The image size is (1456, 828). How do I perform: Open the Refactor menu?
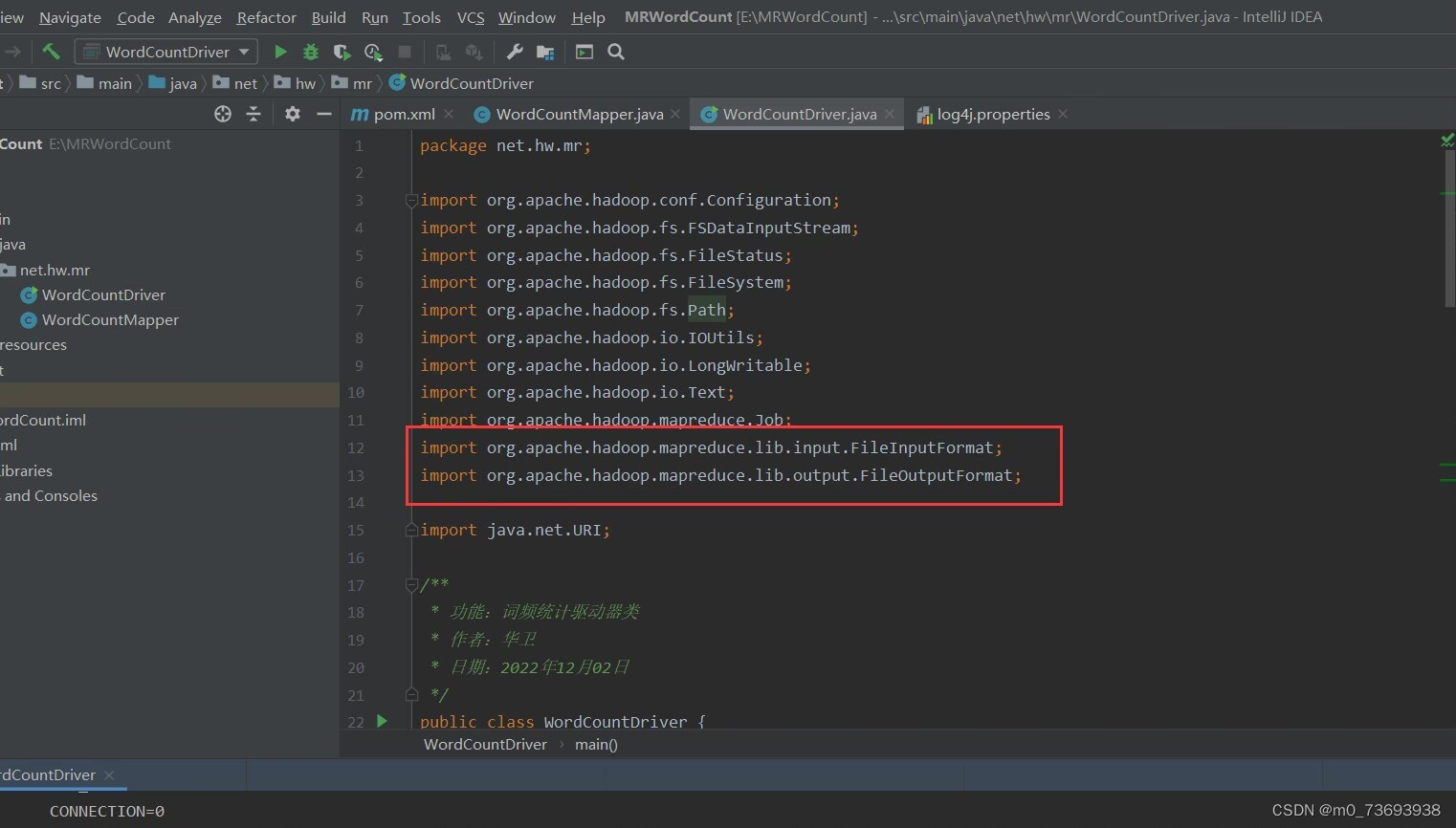point(266,17)
